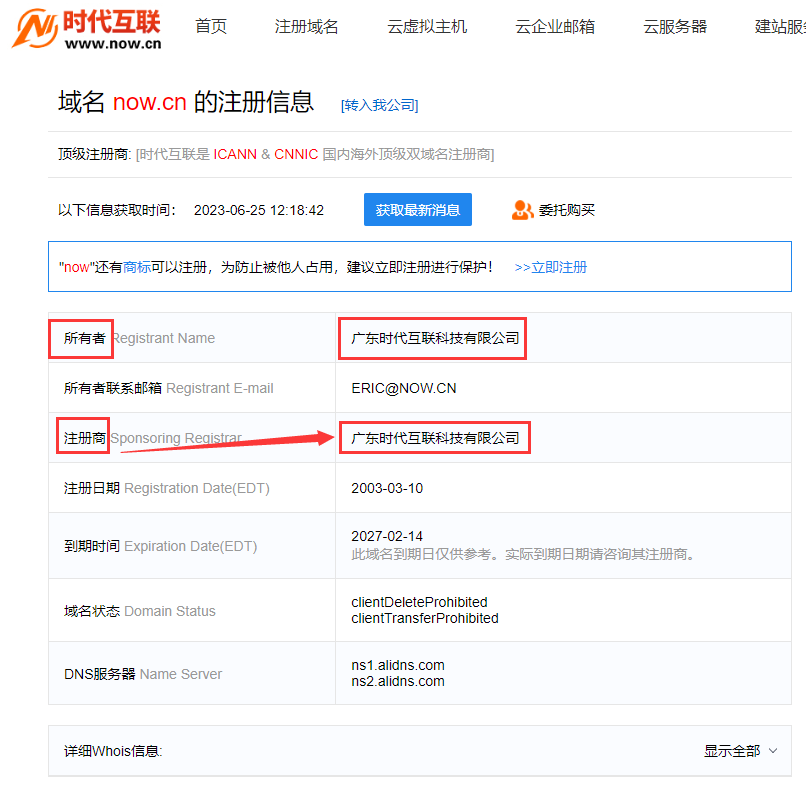
Task: Click the DNS服务器 Name Server label
Action: (x=143, y=674)
